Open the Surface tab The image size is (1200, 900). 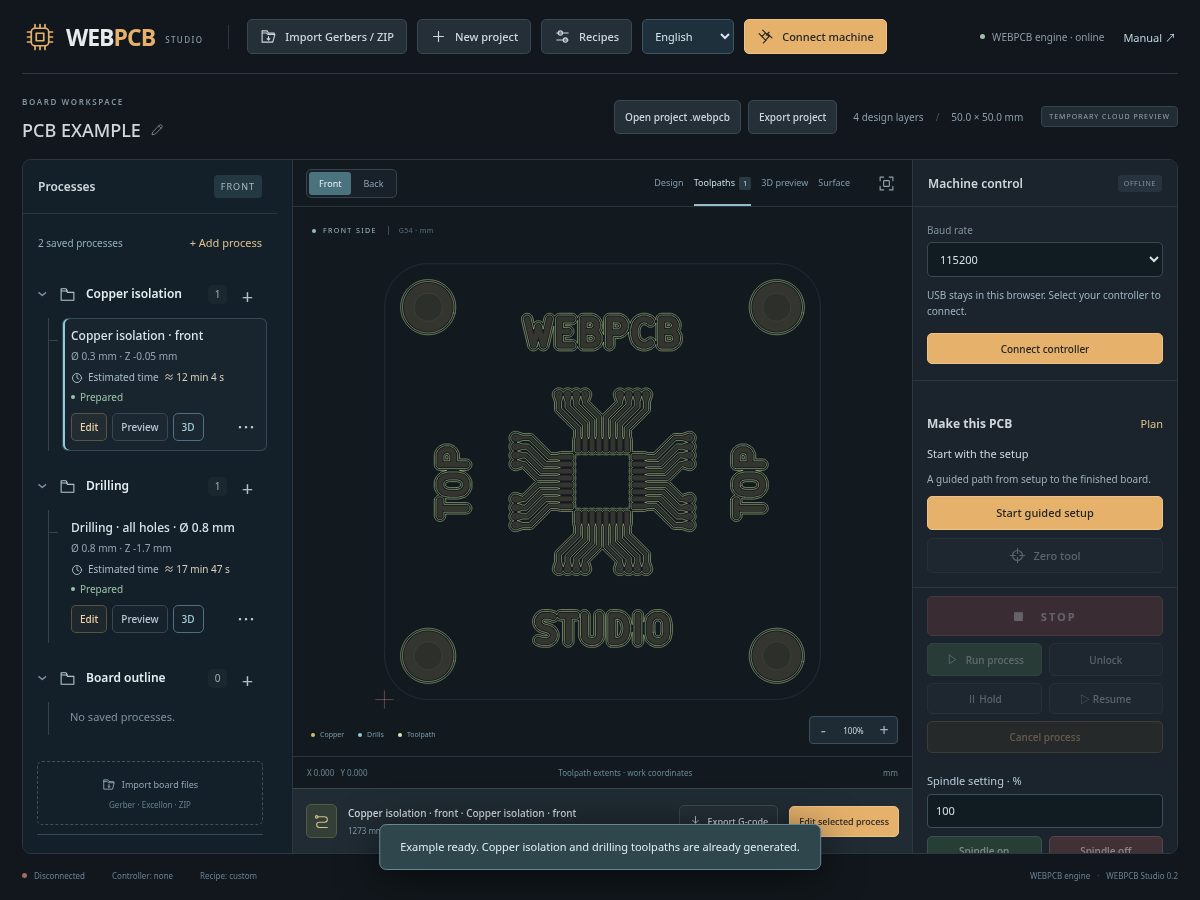click(834, 183)
